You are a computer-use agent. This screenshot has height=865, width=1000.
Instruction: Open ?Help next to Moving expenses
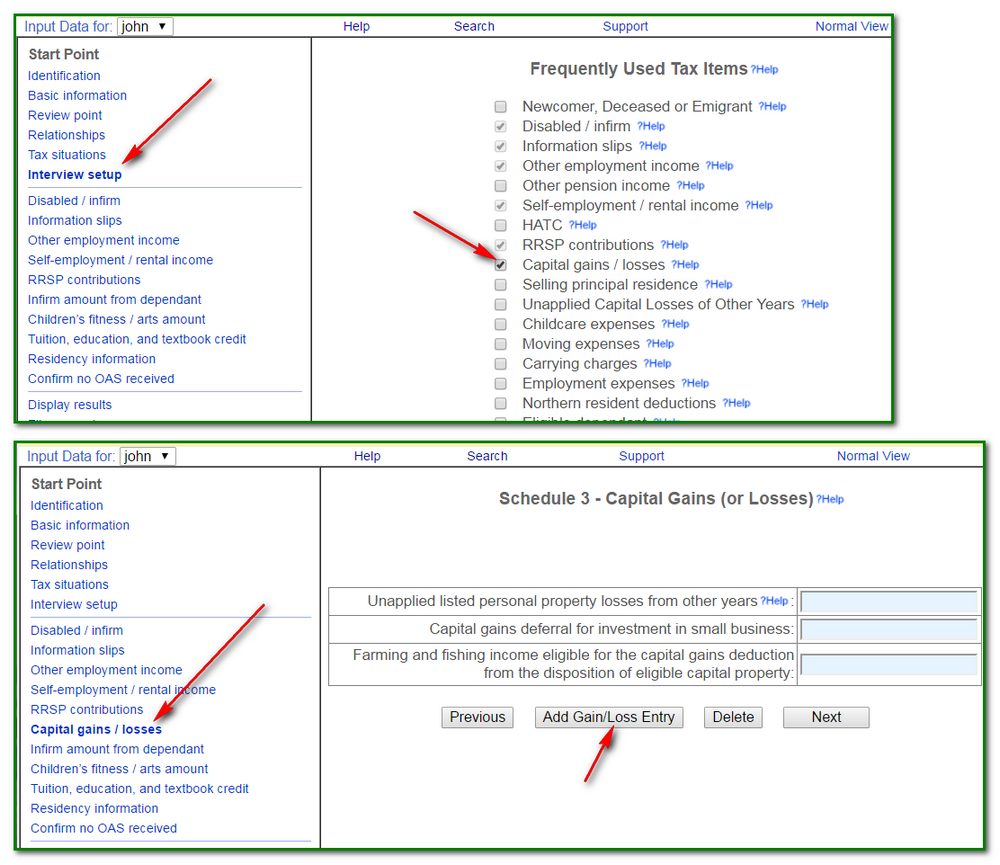[x=660, y=344]
